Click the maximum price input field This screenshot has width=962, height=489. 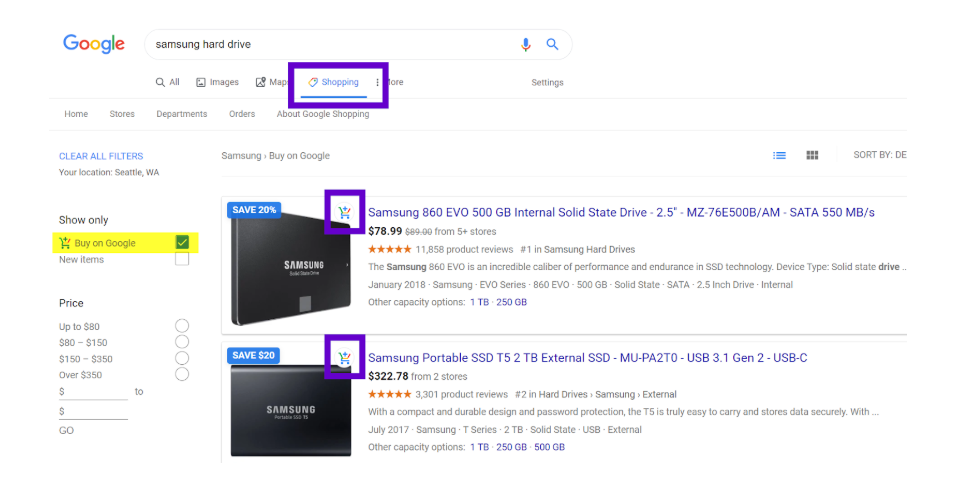pyautogui.click(x=93, y=412)
